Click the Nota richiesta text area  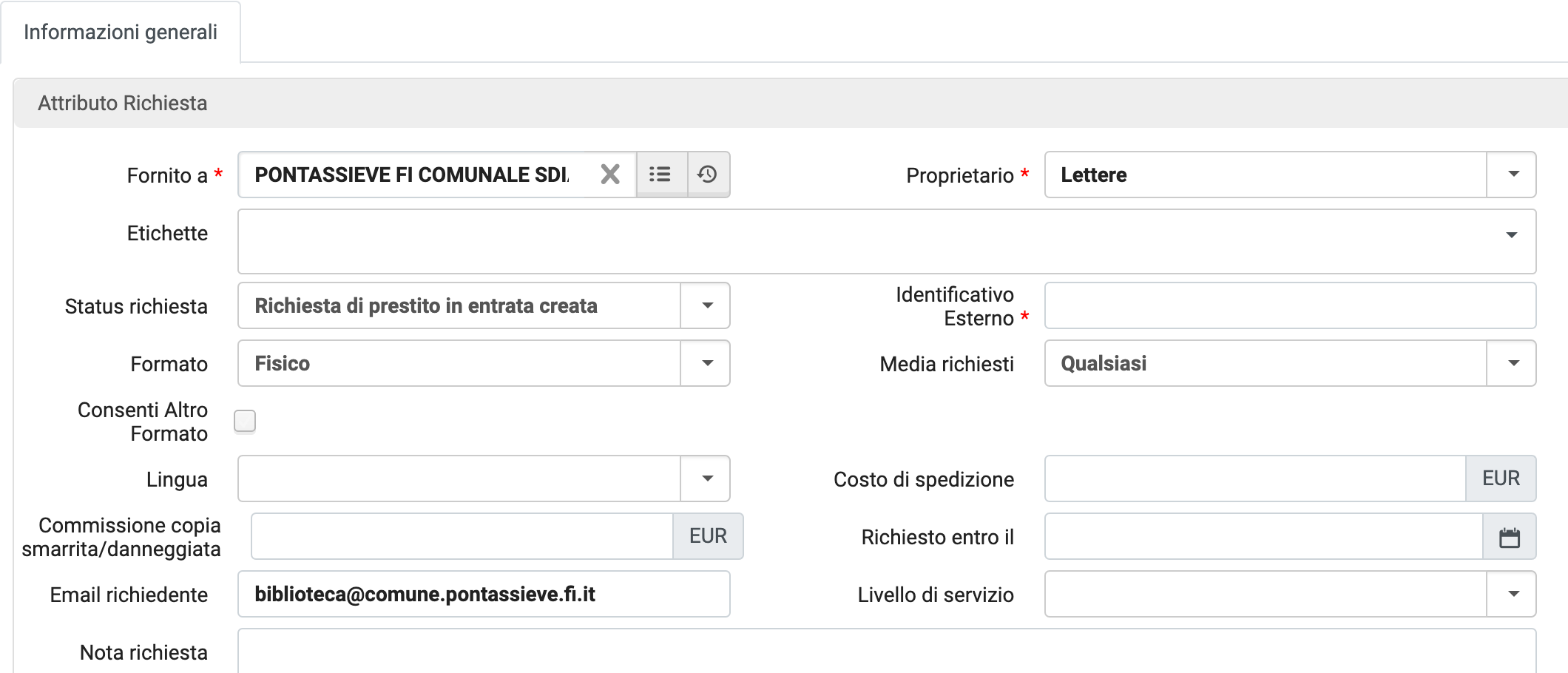coord(887,652)
